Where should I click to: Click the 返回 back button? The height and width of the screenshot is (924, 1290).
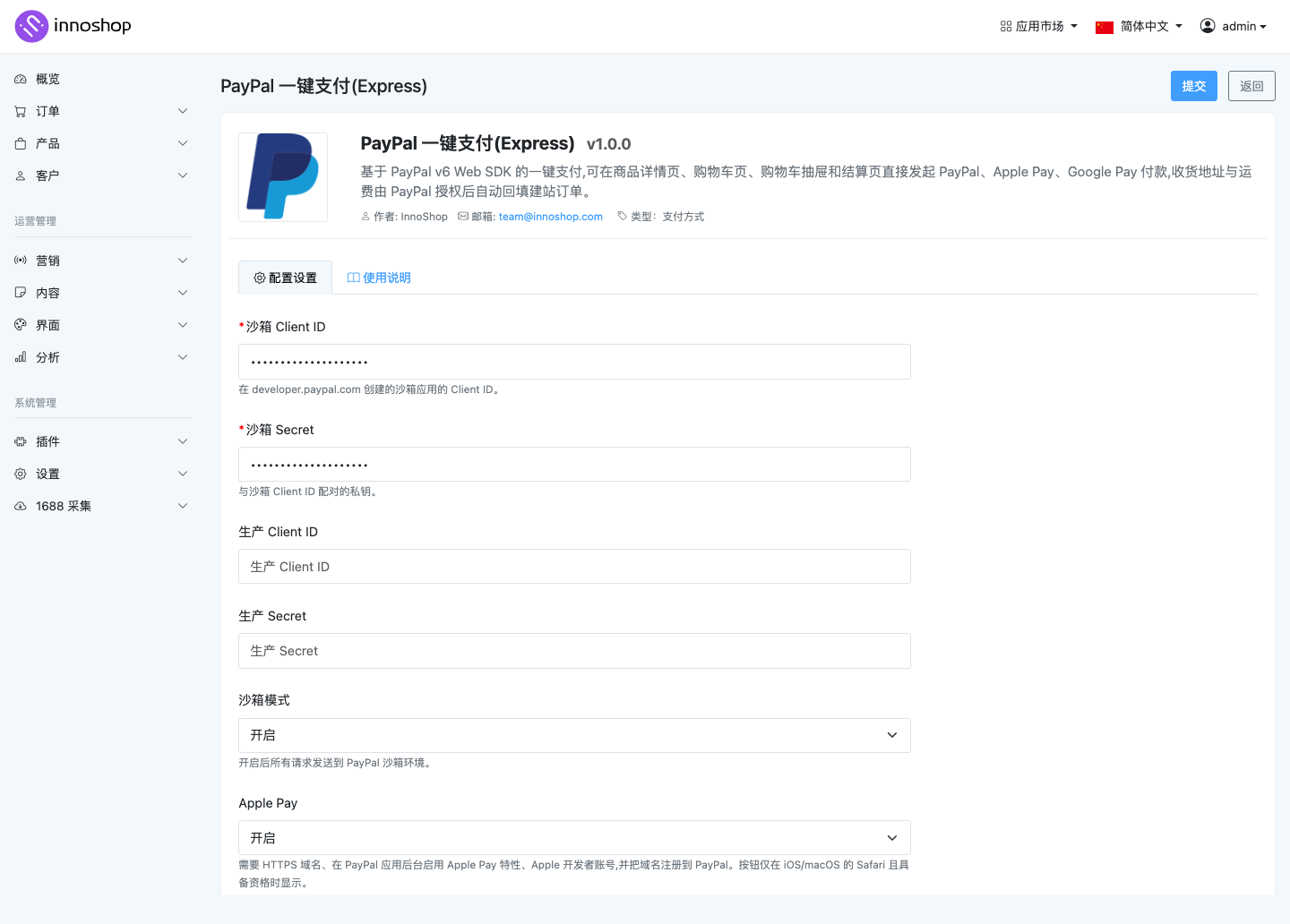(x=1251, y=86)
